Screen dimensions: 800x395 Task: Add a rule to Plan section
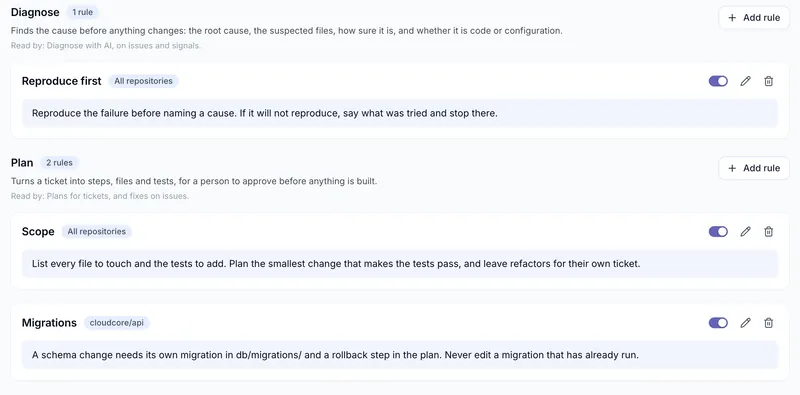(x=754, y=168)
